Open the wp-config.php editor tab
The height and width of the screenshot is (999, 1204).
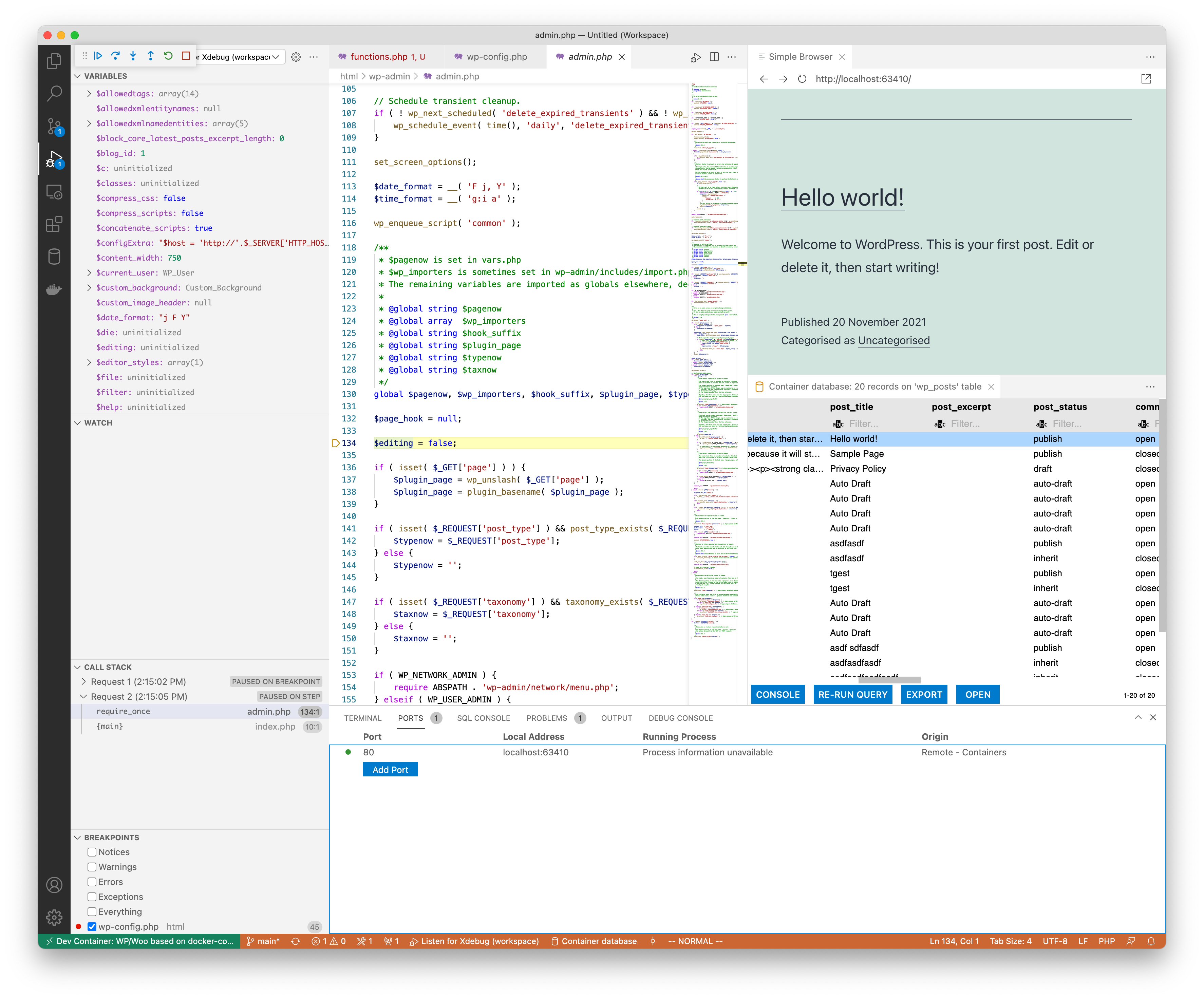pos(496,57)
